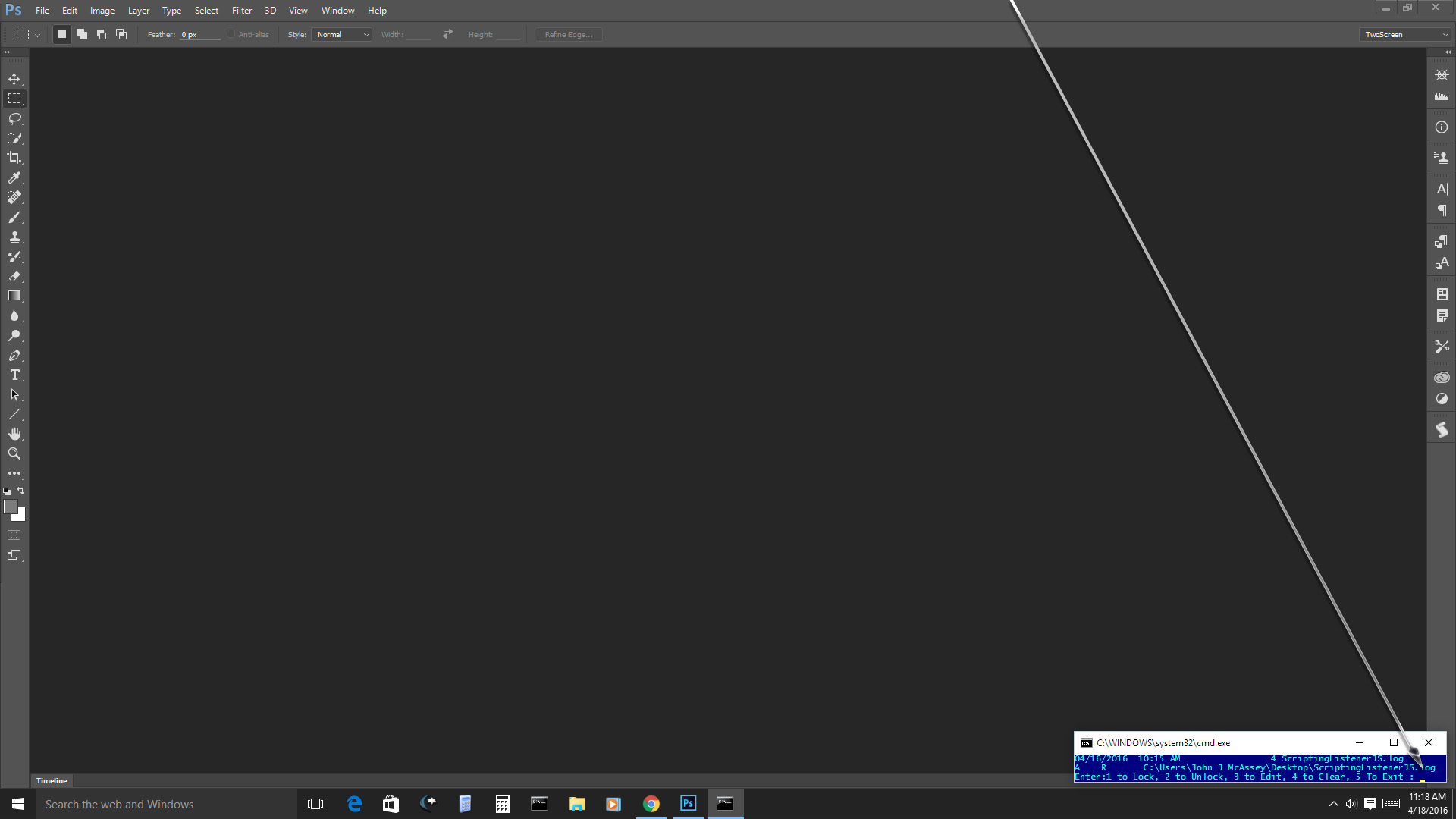
Task: Enable Add to selection mode
Action: click(x=82, y=34)
